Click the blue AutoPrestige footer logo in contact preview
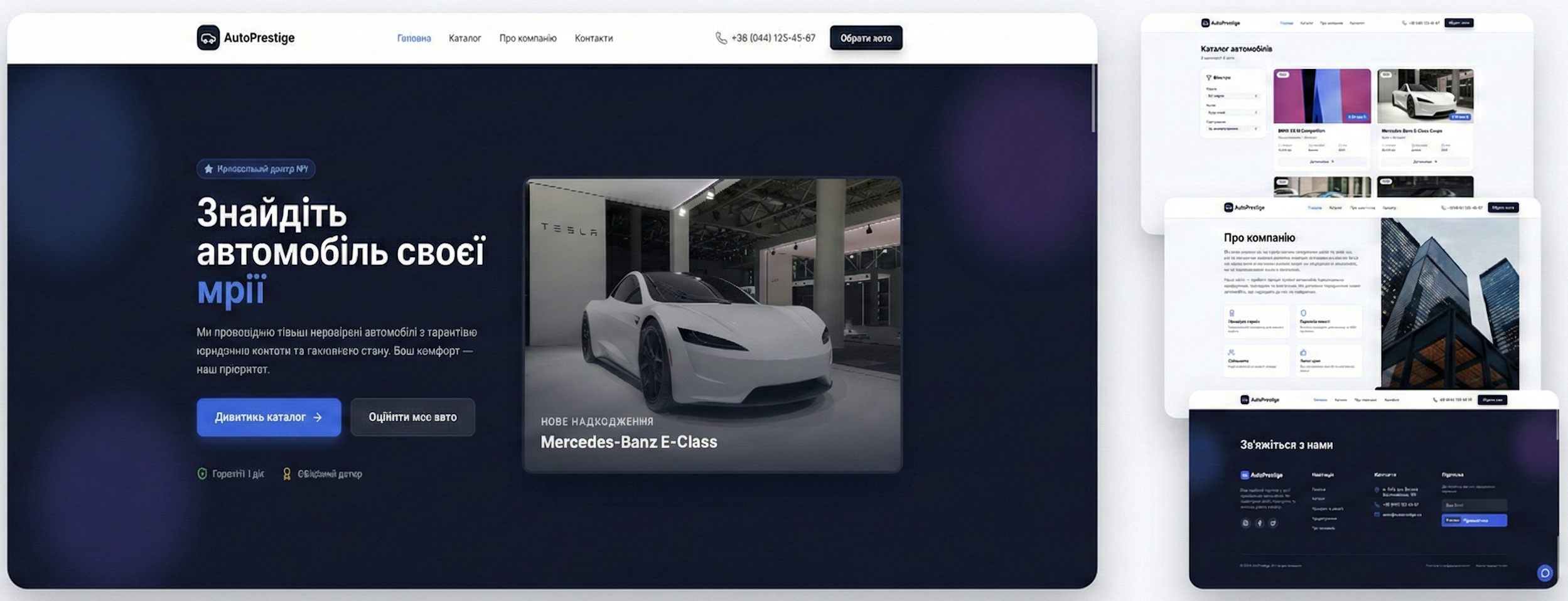 [x=1261, y=475]
